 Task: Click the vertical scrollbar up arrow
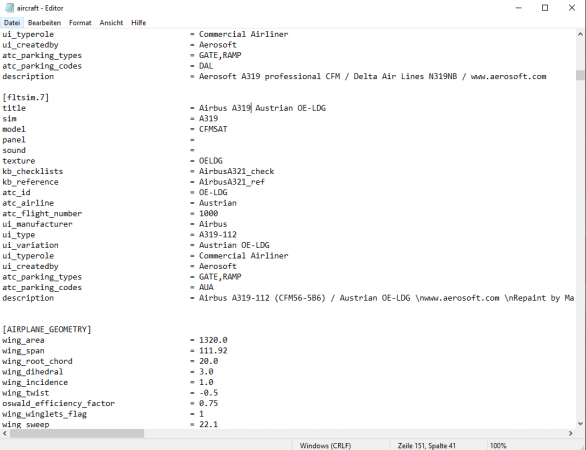point(580,34)
